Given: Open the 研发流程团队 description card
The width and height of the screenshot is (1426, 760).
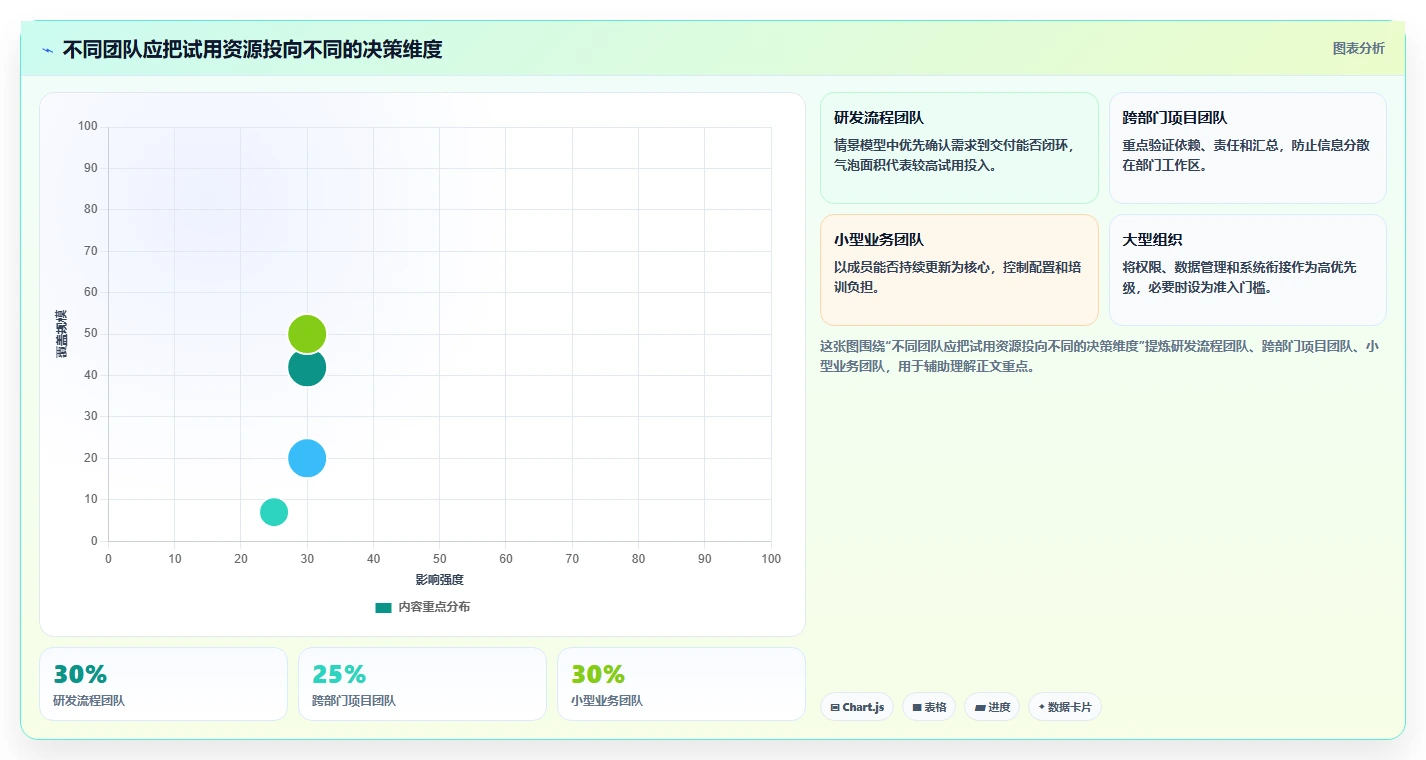Looking at the screenshot, I should (x=960, y=148).
